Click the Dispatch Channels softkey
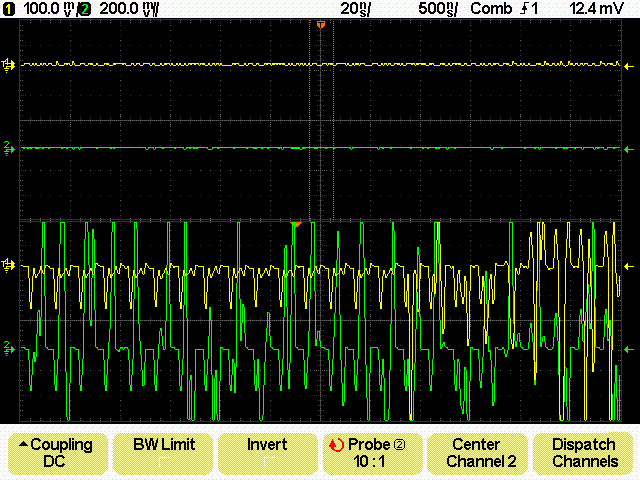 pyautogui.click(x=583, y=453)
